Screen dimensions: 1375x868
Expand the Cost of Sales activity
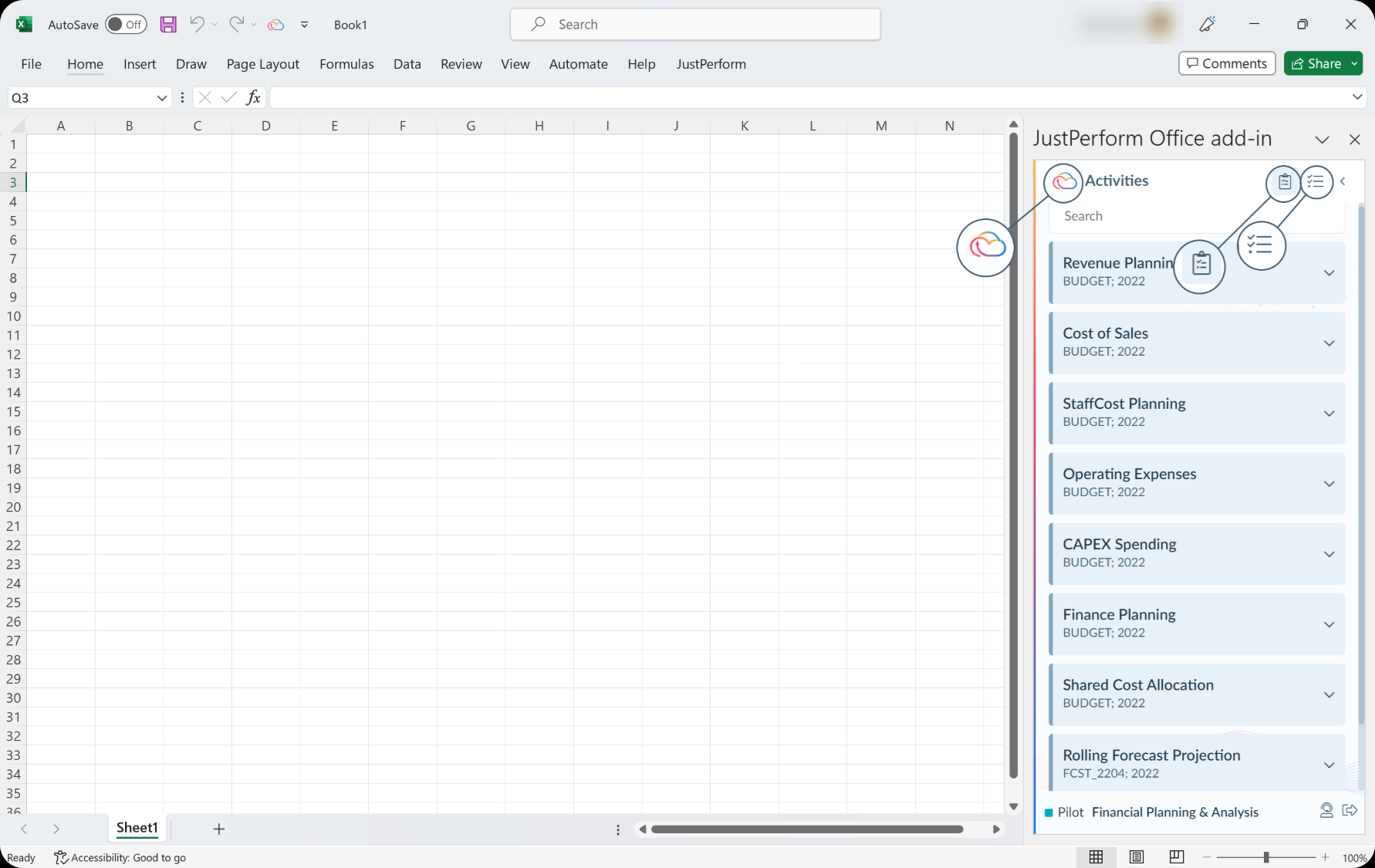pos(1329,343)
